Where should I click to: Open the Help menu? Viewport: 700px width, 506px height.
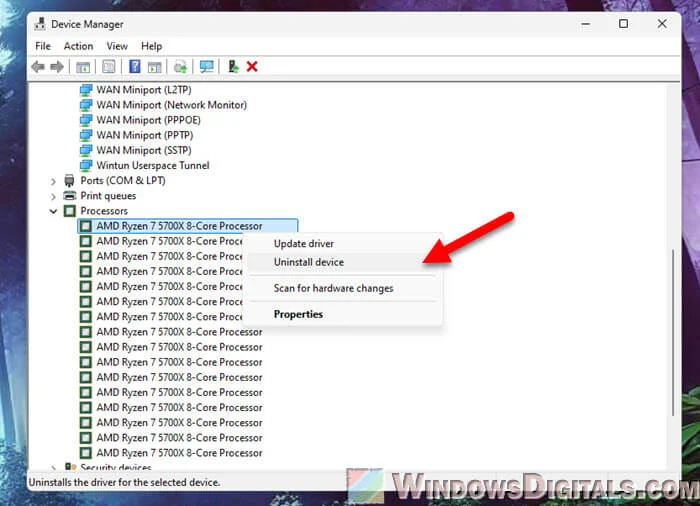pos(151,46)
